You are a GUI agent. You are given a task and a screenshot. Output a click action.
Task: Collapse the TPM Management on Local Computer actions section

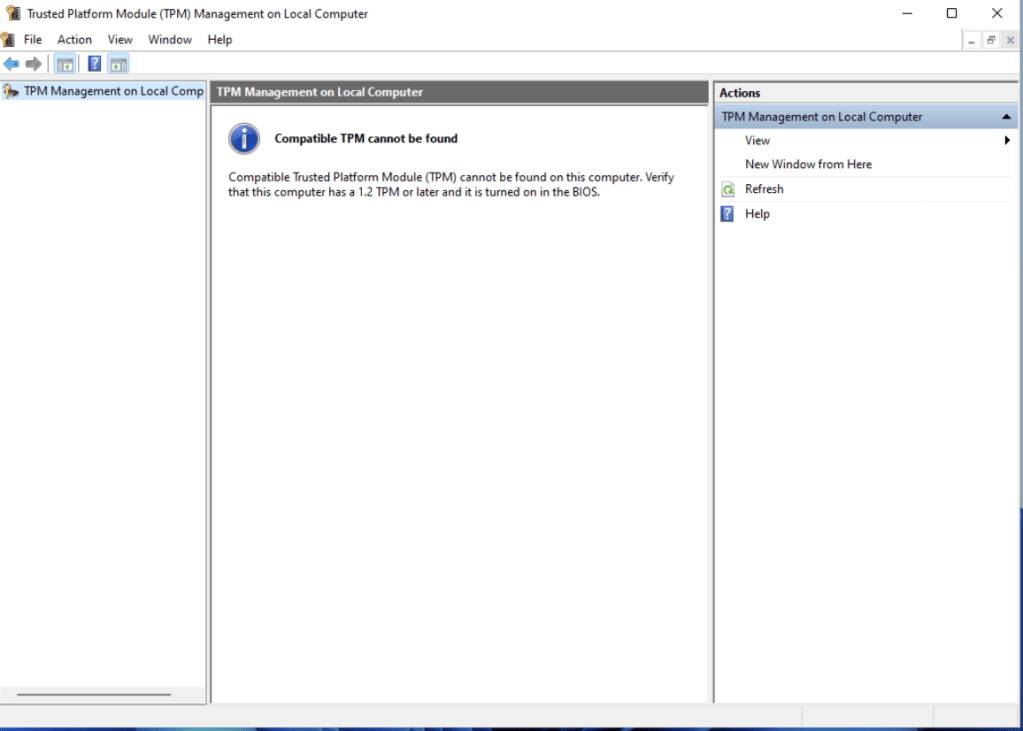[x=1007, y=116]
